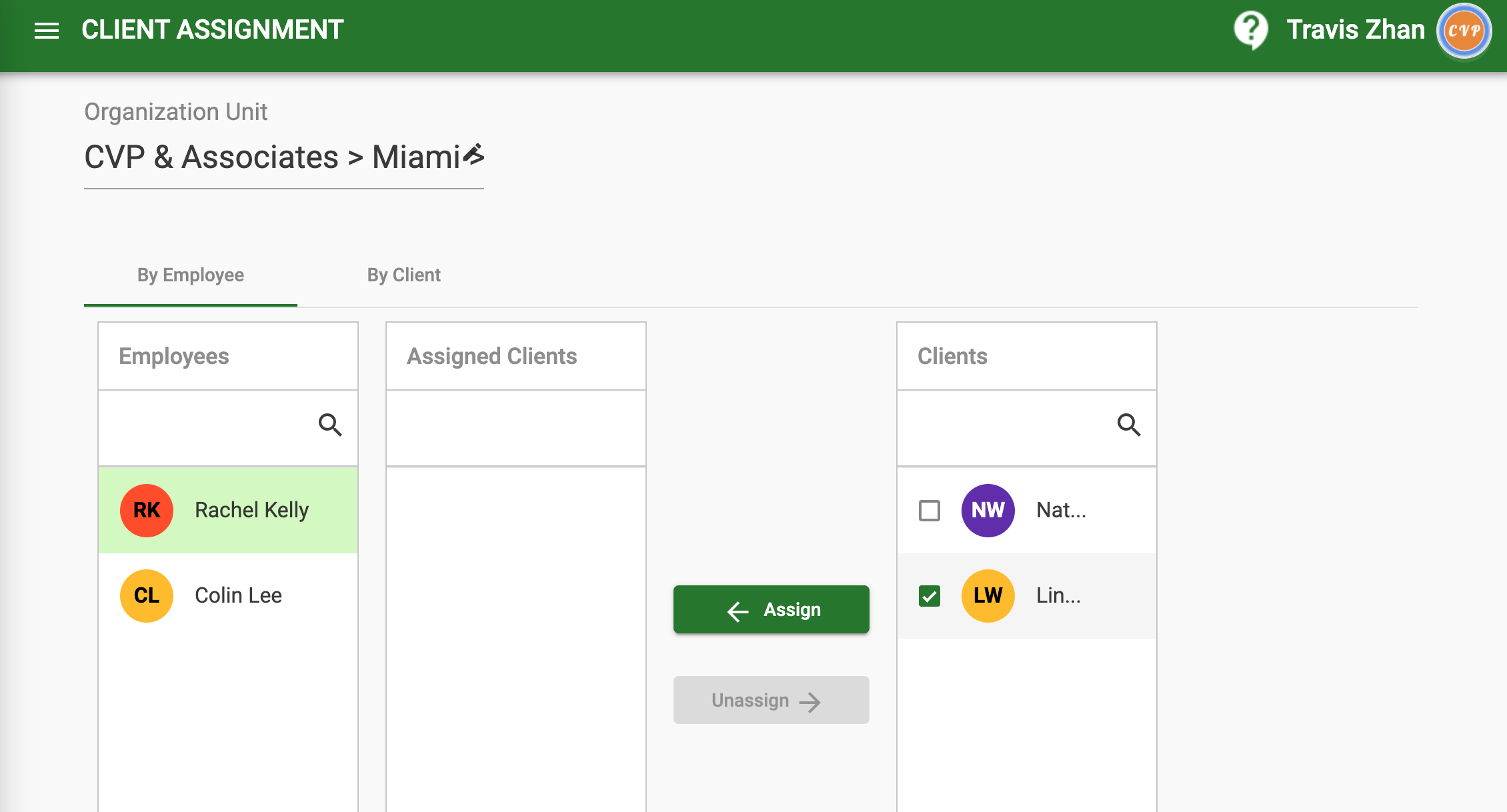
Task: Click the Employees search magnifier icon
Action: pos(330,425)
